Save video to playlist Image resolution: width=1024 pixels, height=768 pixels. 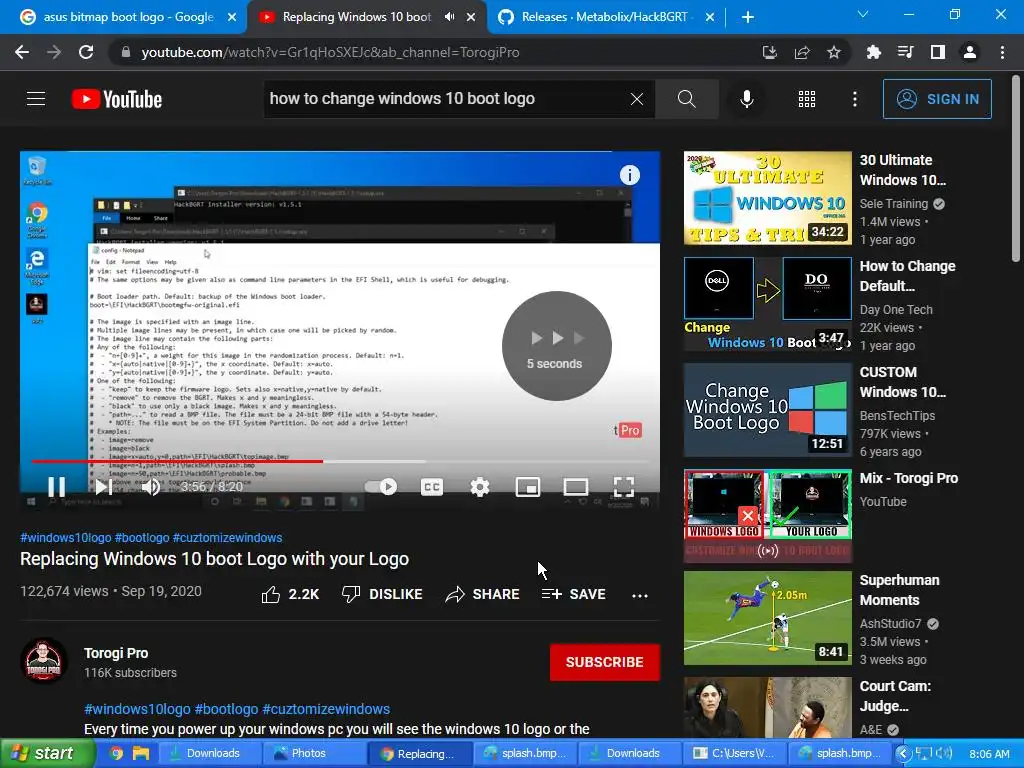click(x=573, y=594)
